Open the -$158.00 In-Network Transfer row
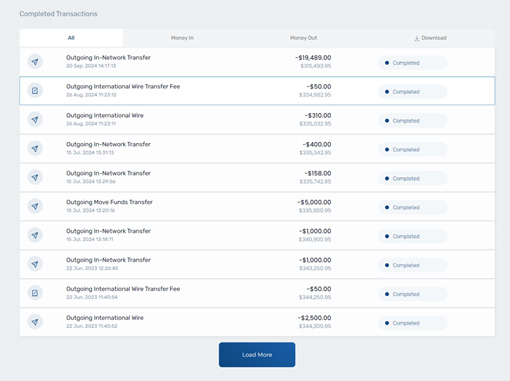This screenshot has width=510, height=381. (257, 177)
